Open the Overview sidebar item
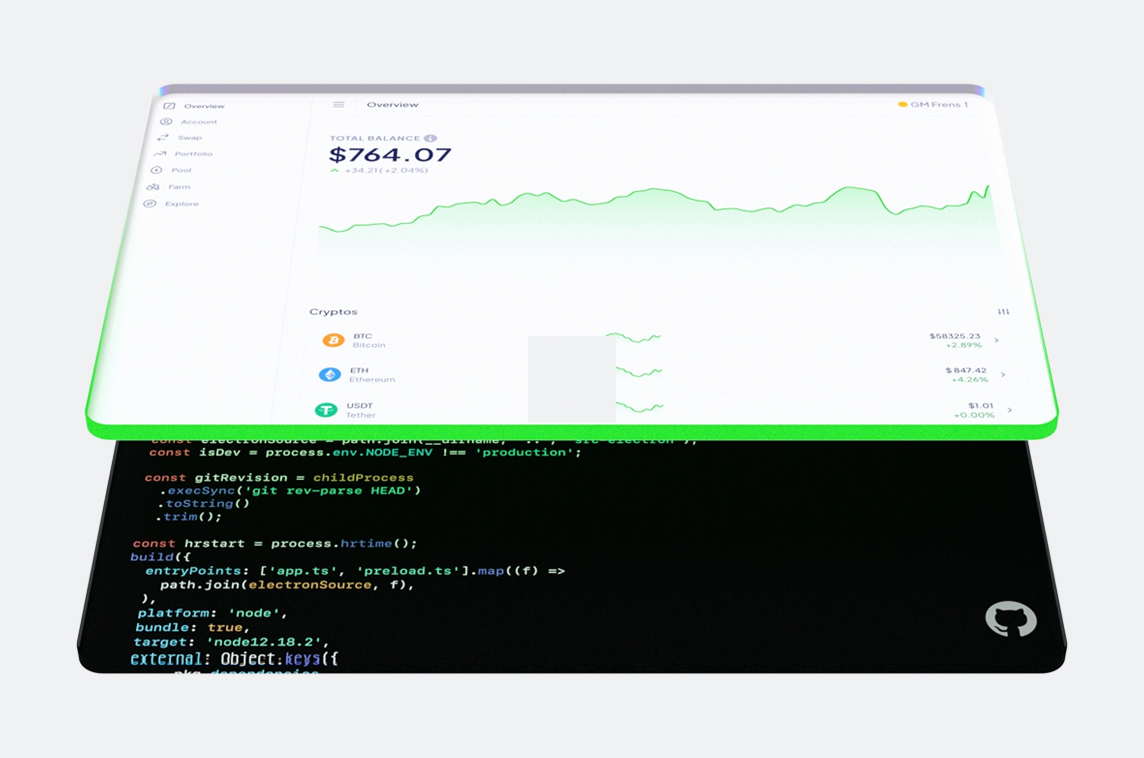 [194, 106]
